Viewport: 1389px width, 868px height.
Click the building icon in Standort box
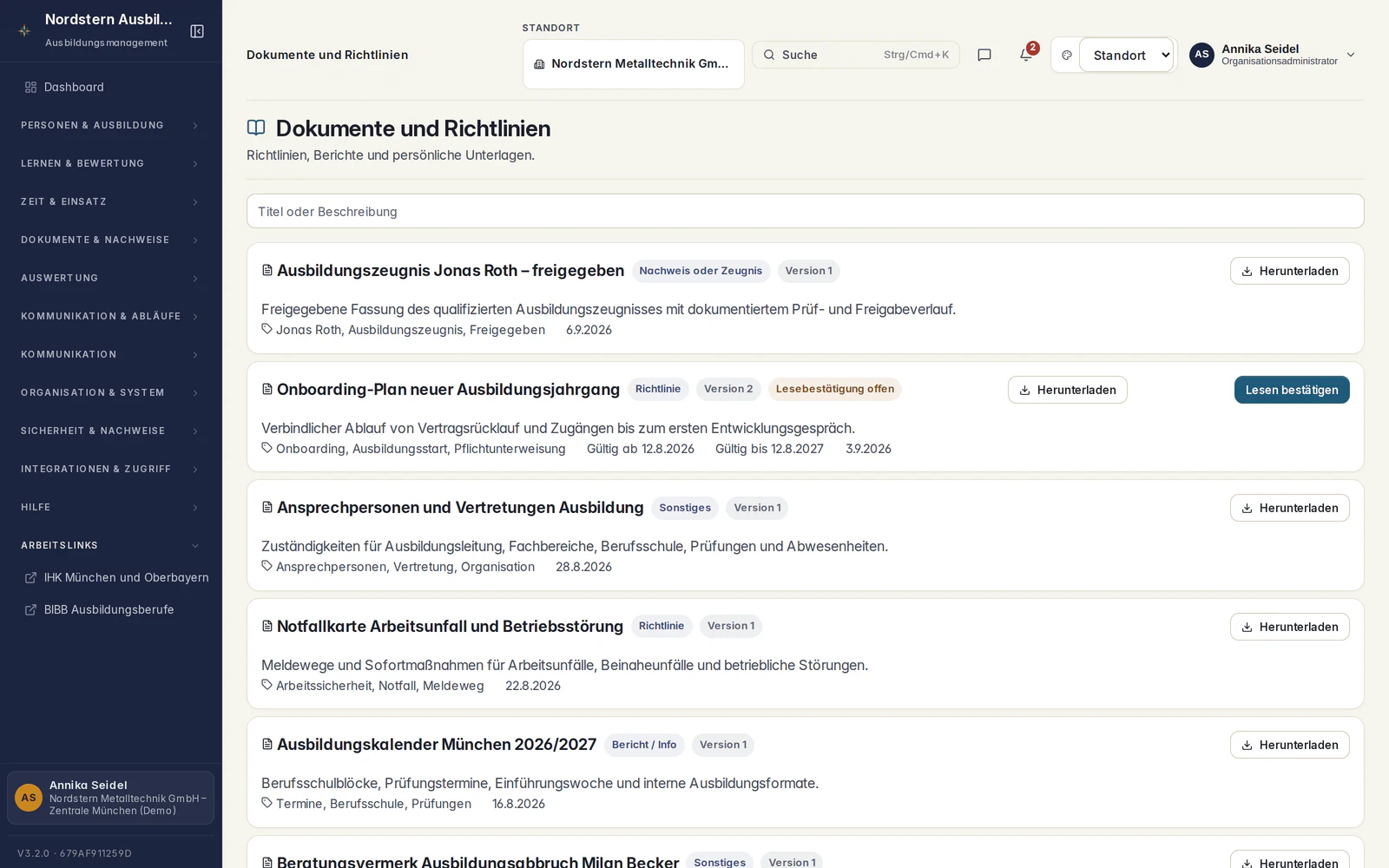pos(539,64)
